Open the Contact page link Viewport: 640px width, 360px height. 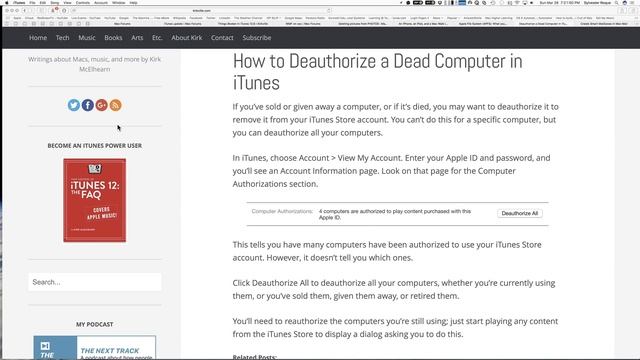[222, 38]
